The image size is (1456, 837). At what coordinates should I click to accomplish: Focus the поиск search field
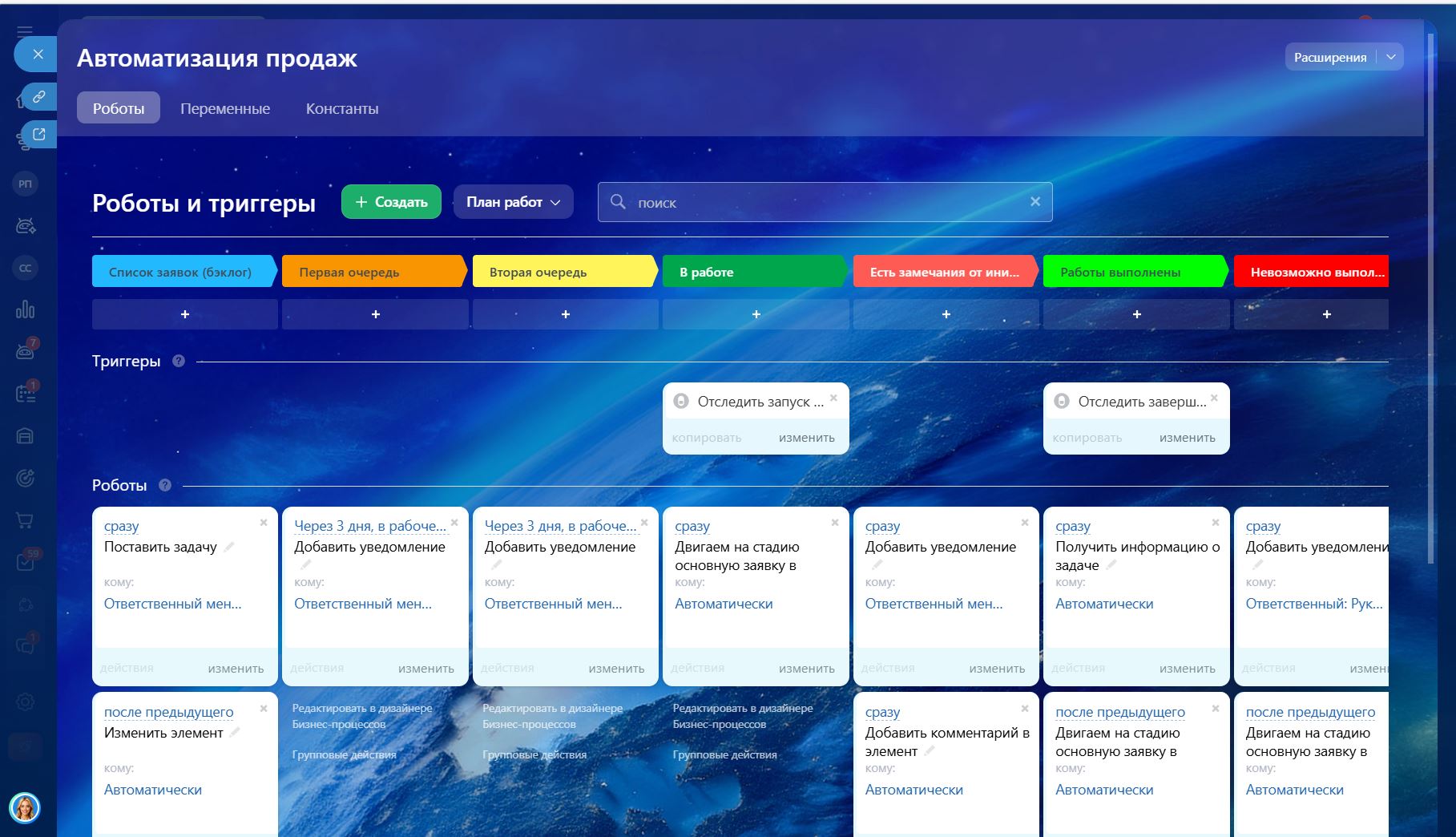(x=825, y=202)
